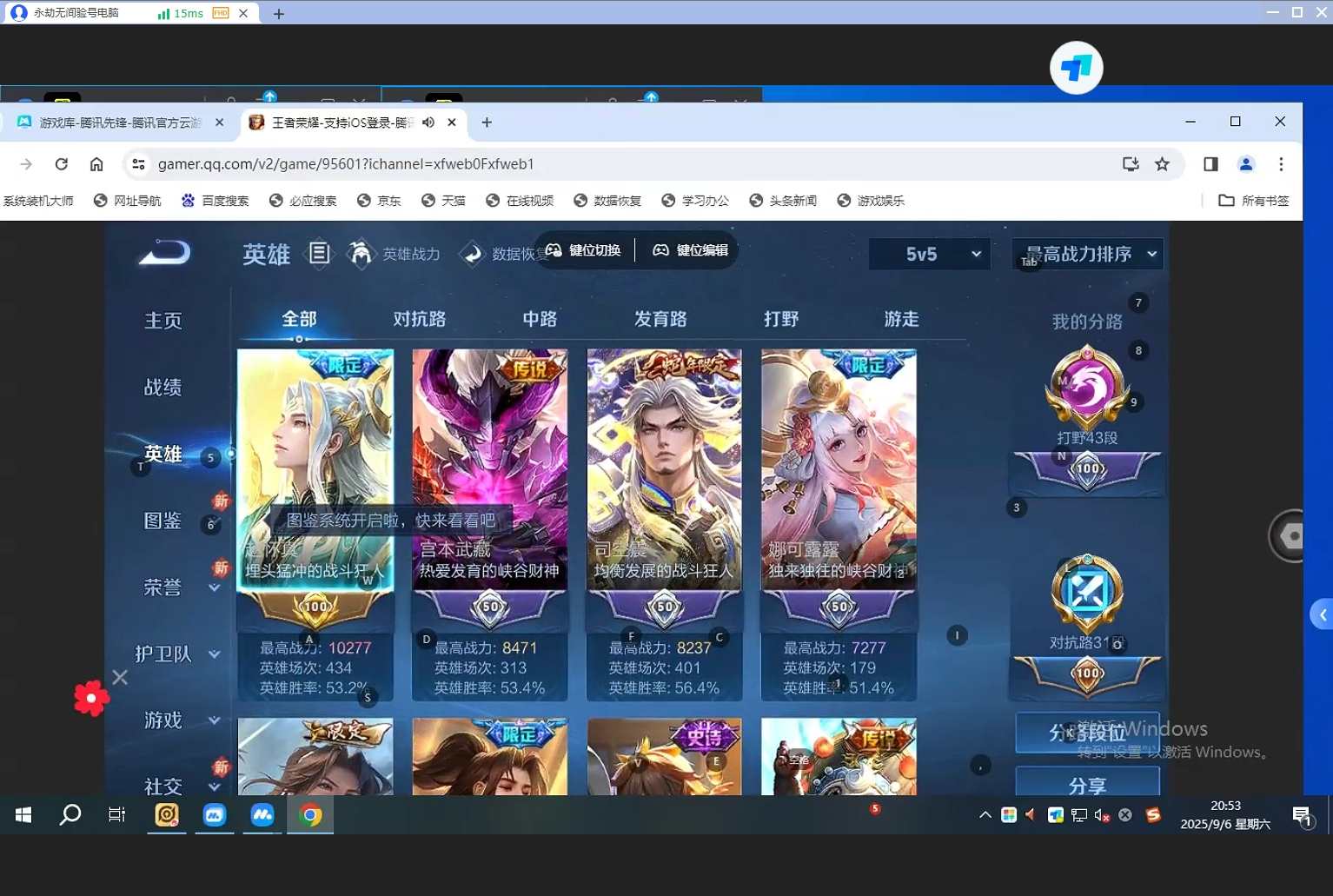1333x896 pixels.
Task: Open 游戏娱乐 bookmark
Action: 871,201
